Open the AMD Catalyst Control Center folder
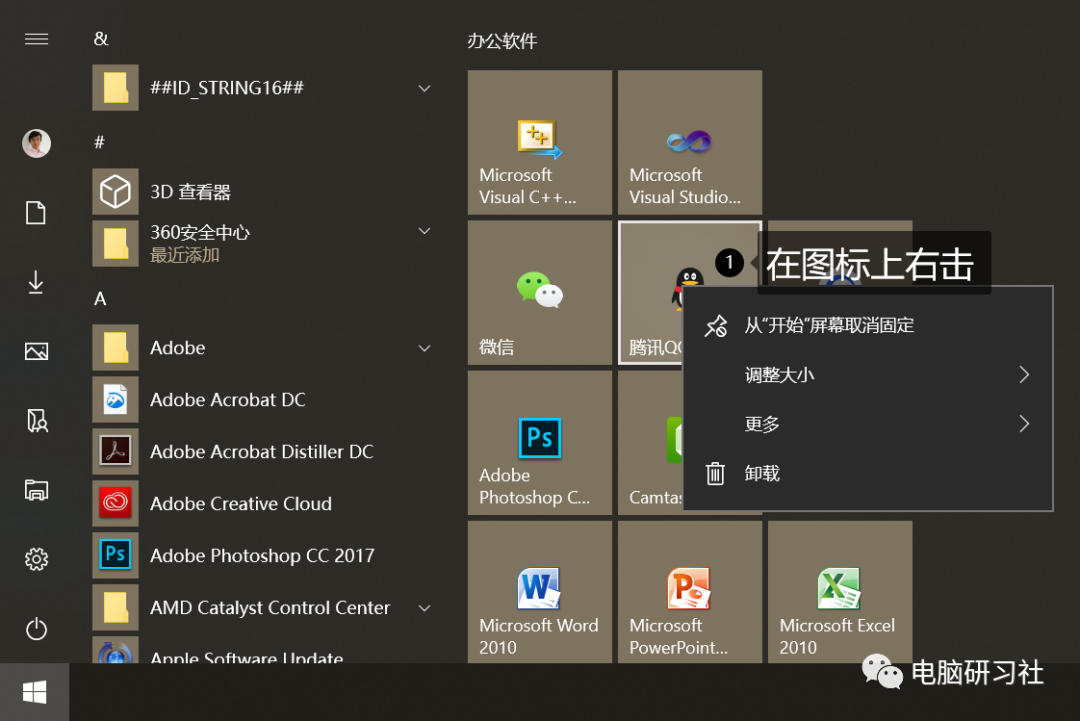 (x=265, y=607)
